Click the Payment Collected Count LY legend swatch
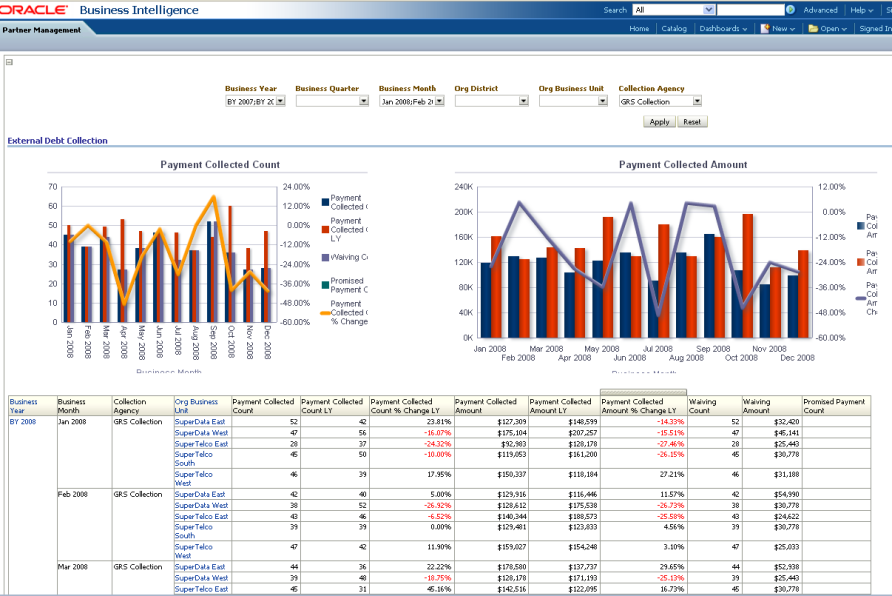The height and width of the screenshot is (596, 892). click(x=325, y=230)
